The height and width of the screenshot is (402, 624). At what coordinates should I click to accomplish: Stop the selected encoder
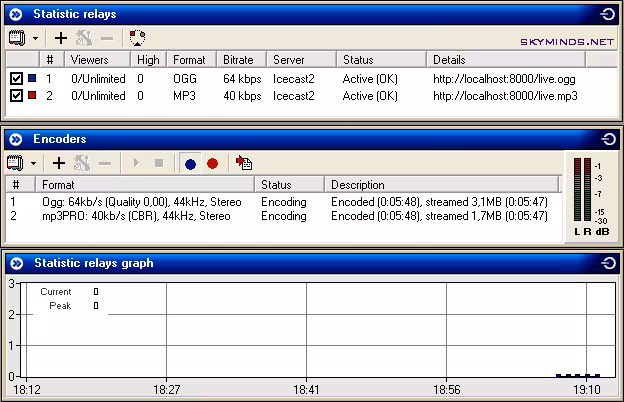coord(159,163)
